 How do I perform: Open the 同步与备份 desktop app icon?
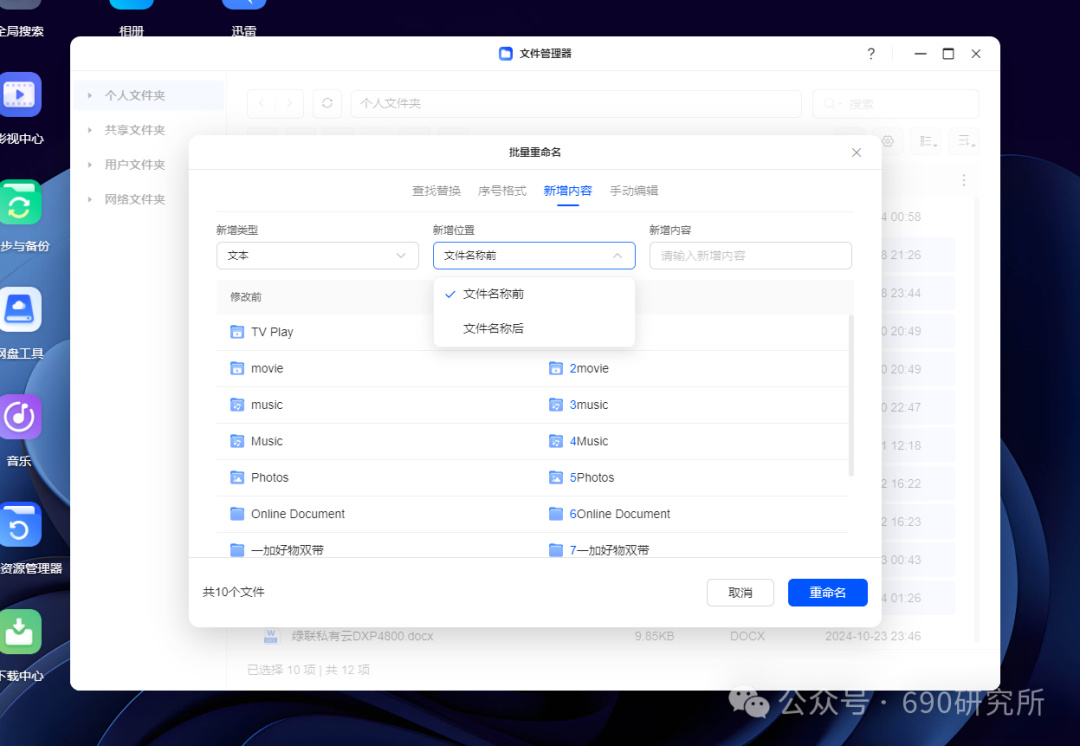tap(21, 202)
